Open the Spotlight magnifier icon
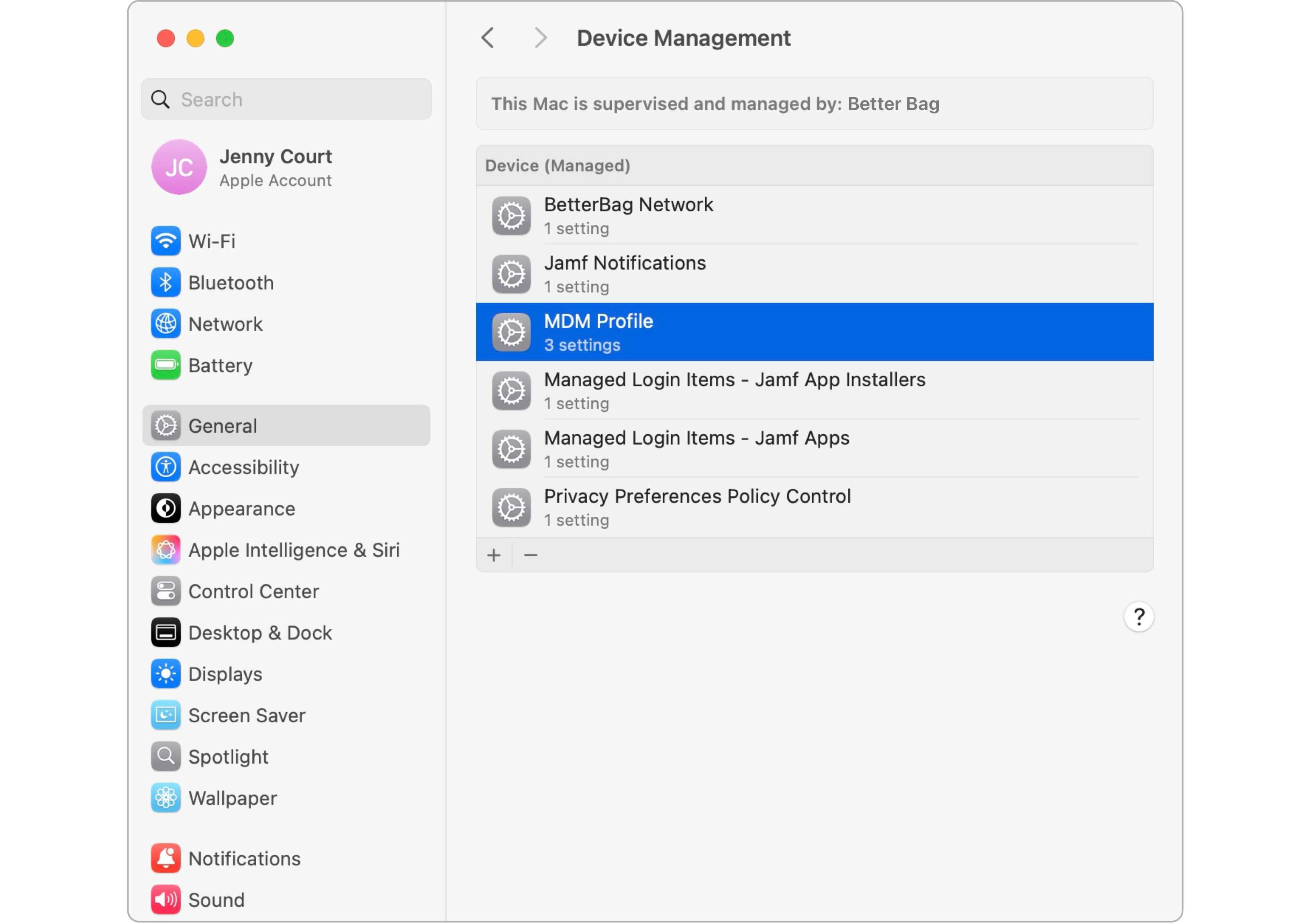 pos(165,756)
